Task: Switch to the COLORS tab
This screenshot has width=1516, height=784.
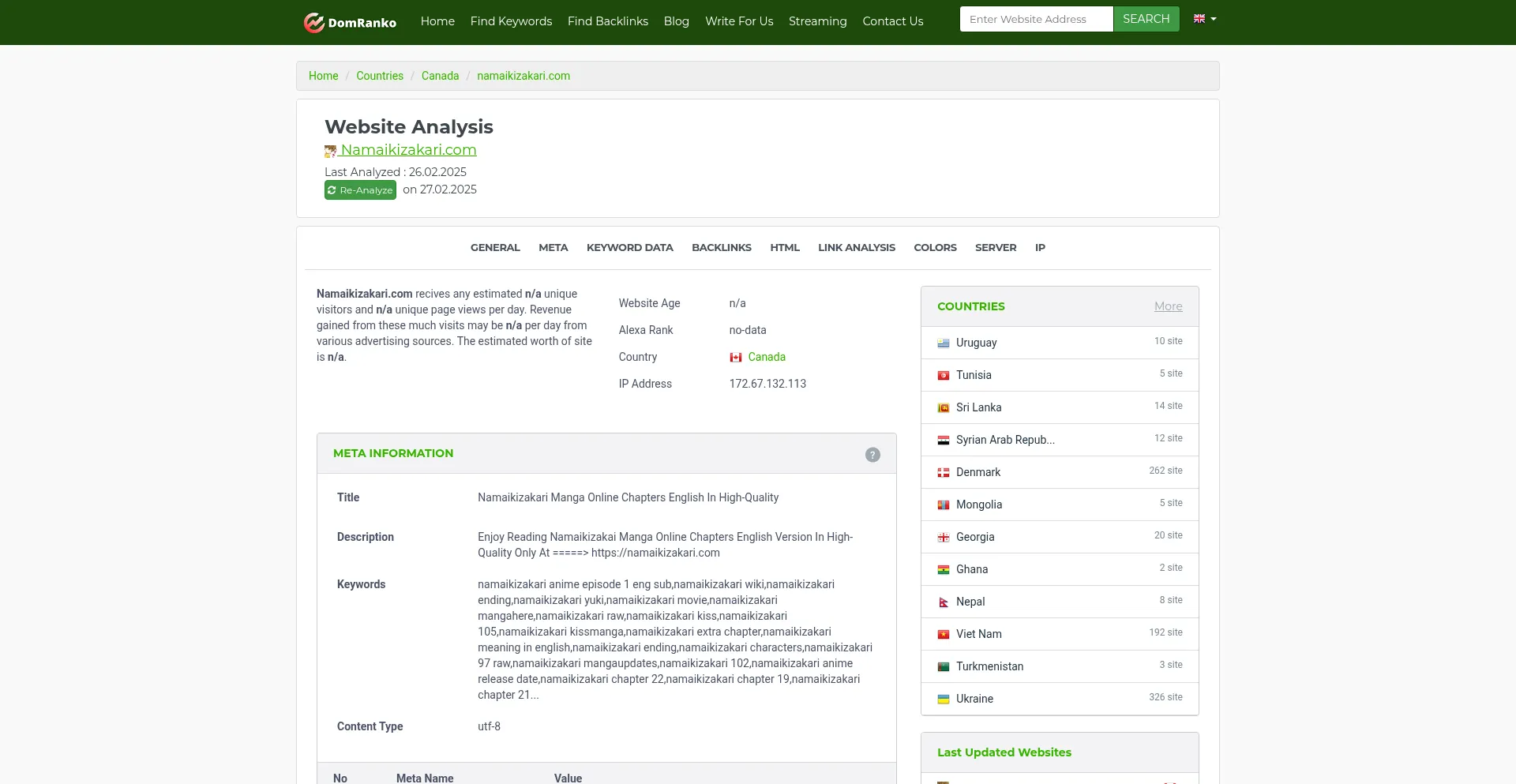Action: tap(936, 248)
